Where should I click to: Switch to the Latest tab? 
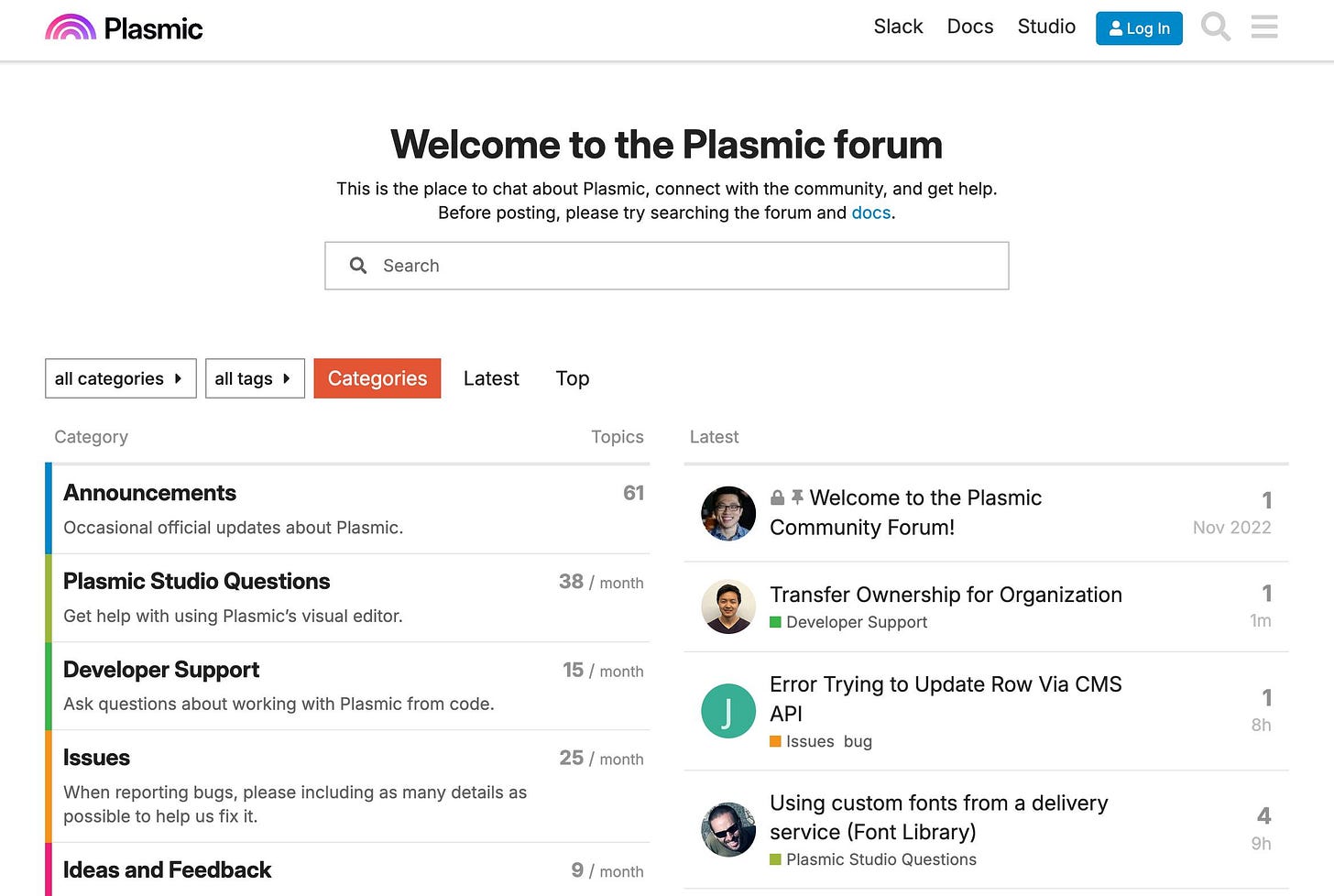[x=491, y=378]
